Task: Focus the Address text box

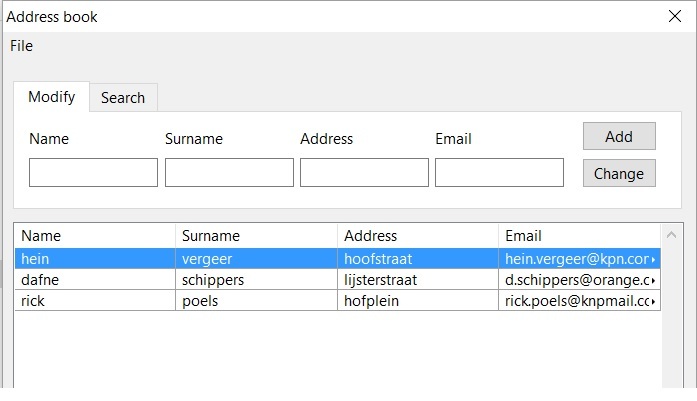Action: (x=365, y=172)
